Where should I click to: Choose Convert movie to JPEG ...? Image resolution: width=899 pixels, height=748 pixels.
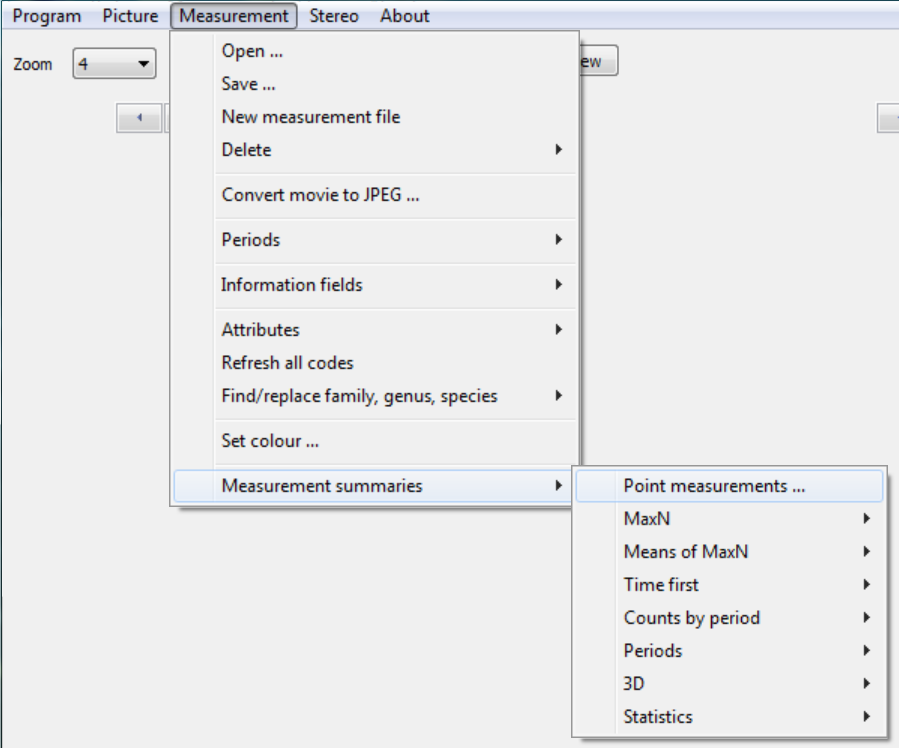point(320,195)
